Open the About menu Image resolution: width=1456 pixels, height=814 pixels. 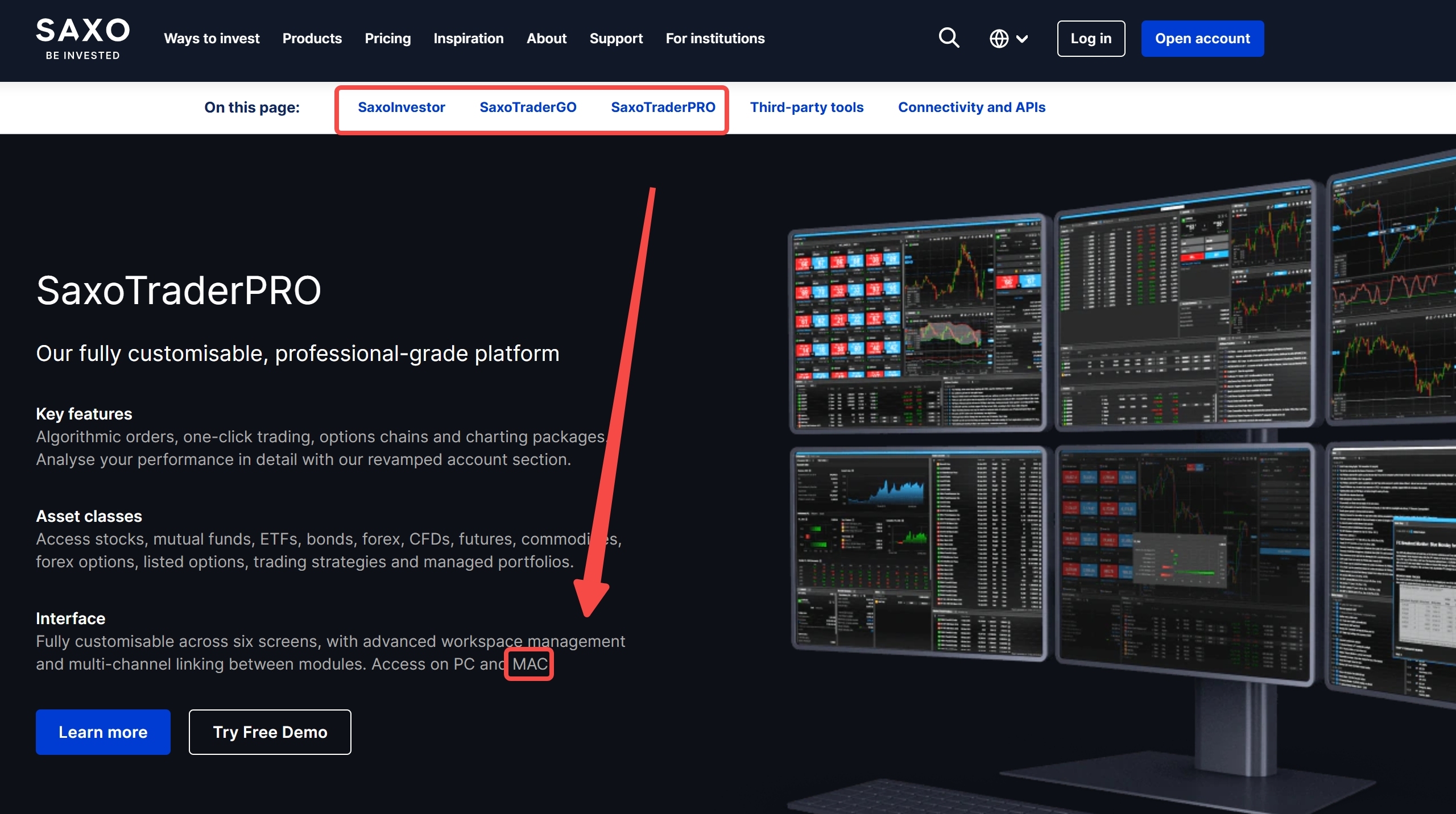pyautogui.click(x=547, y=39)
